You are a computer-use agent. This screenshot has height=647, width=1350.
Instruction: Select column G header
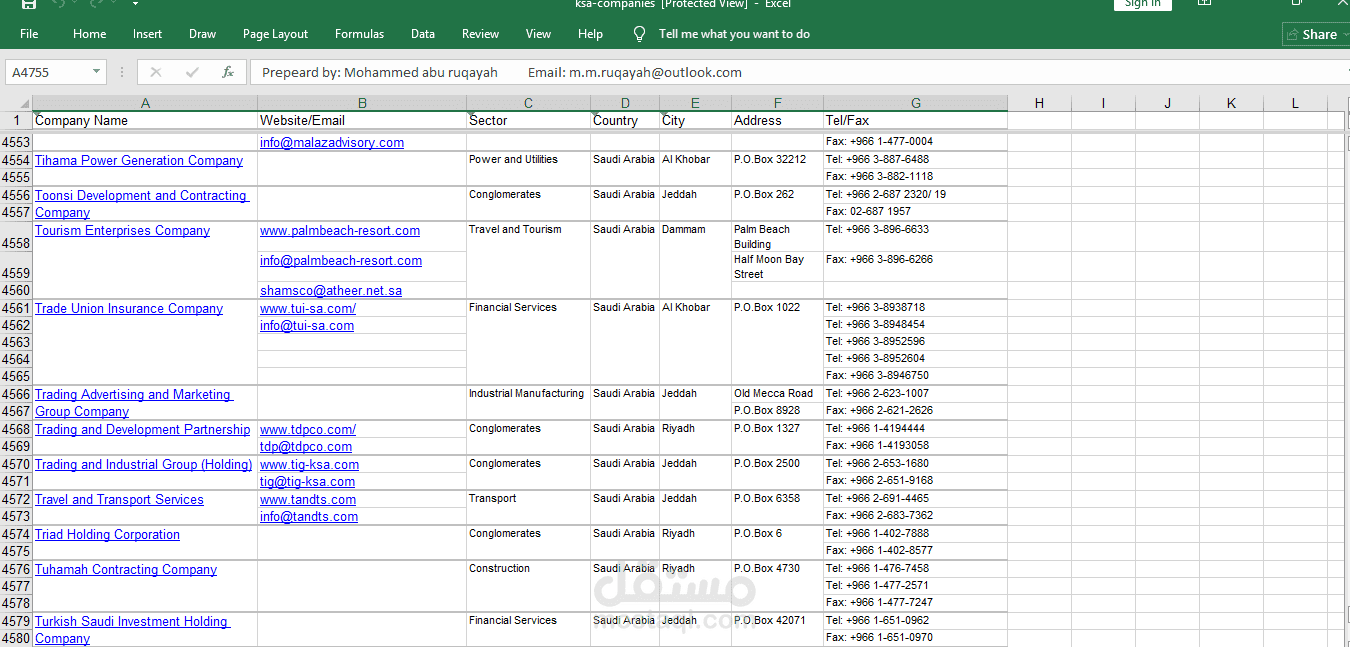[915, 103]
